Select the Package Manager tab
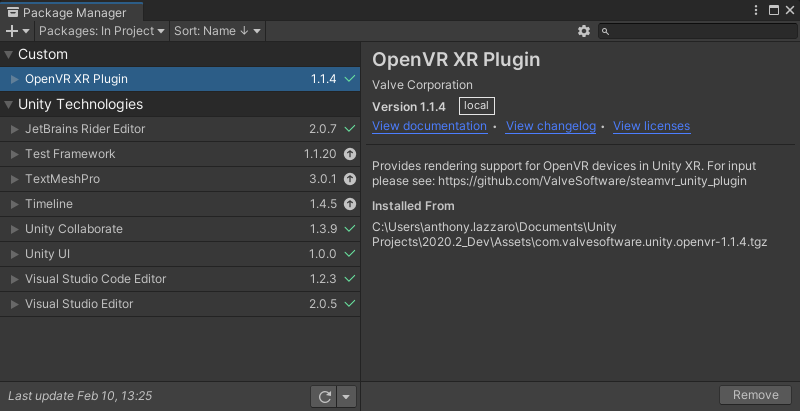This screenshot has width=800, height=411. pyautogui.click(x=68, y=12)
